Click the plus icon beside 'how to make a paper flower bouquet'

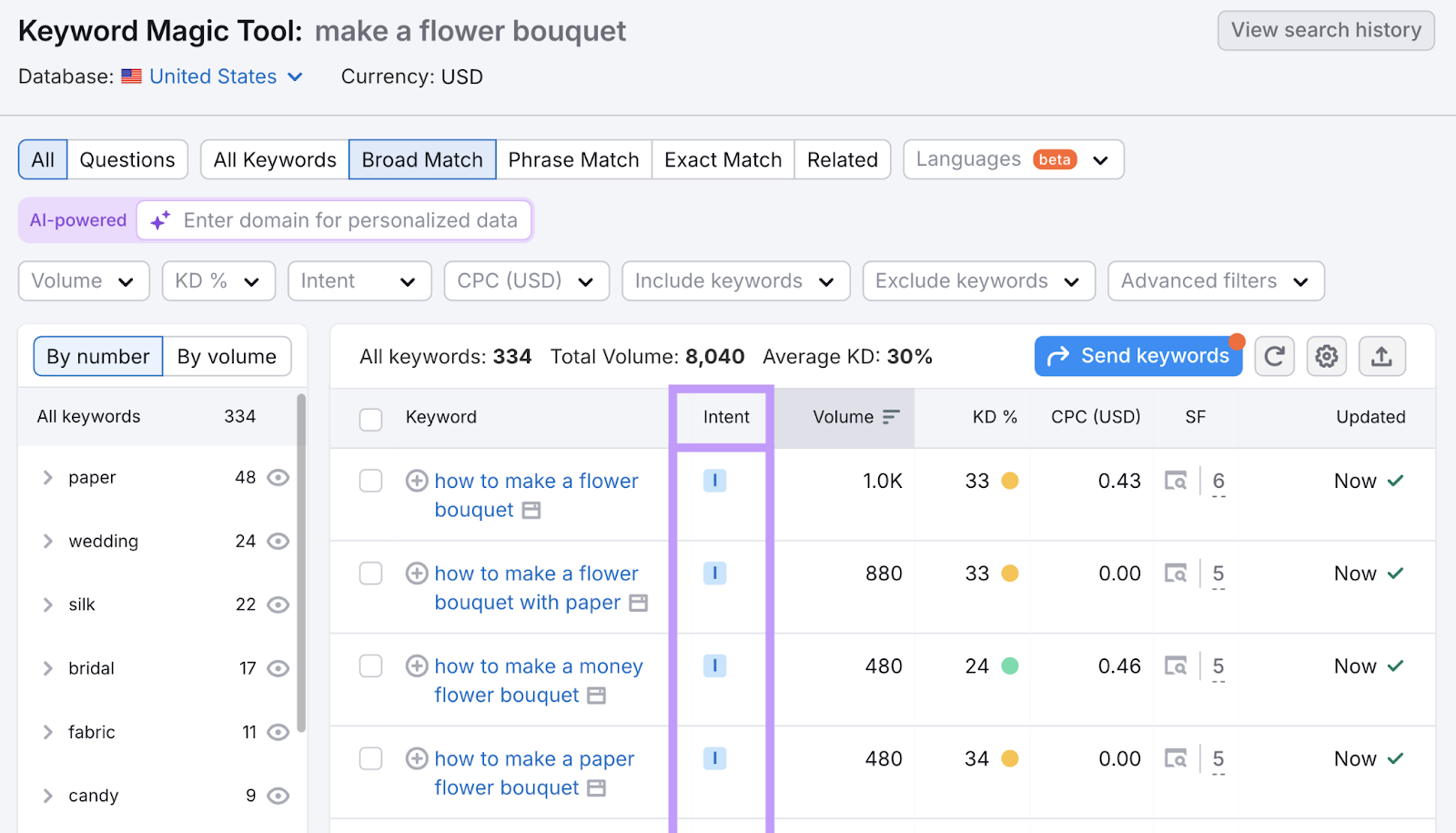pos(417,758)
